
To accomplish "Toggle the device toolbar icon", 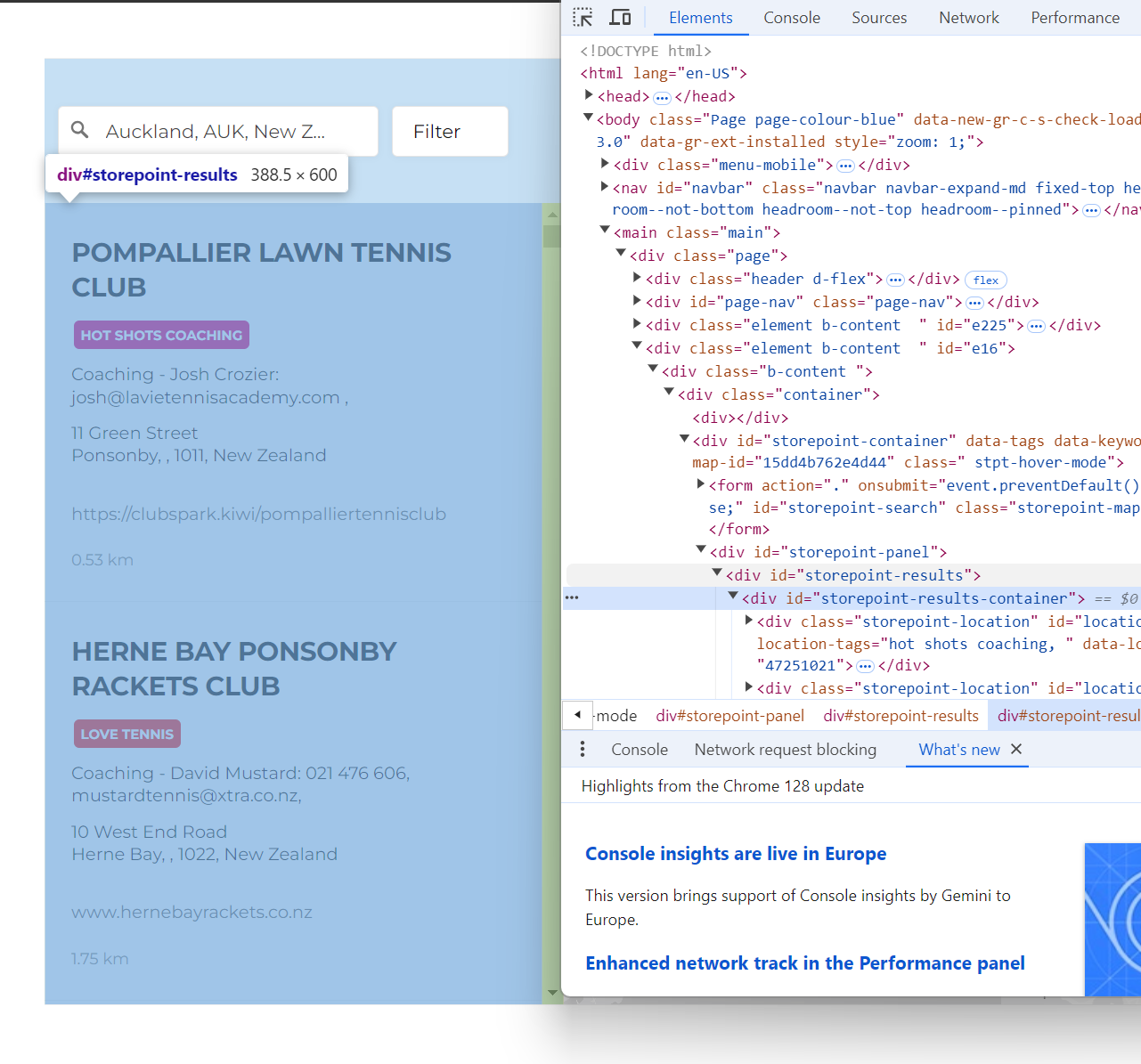I will pyautogui.click(x=620, y=17).
